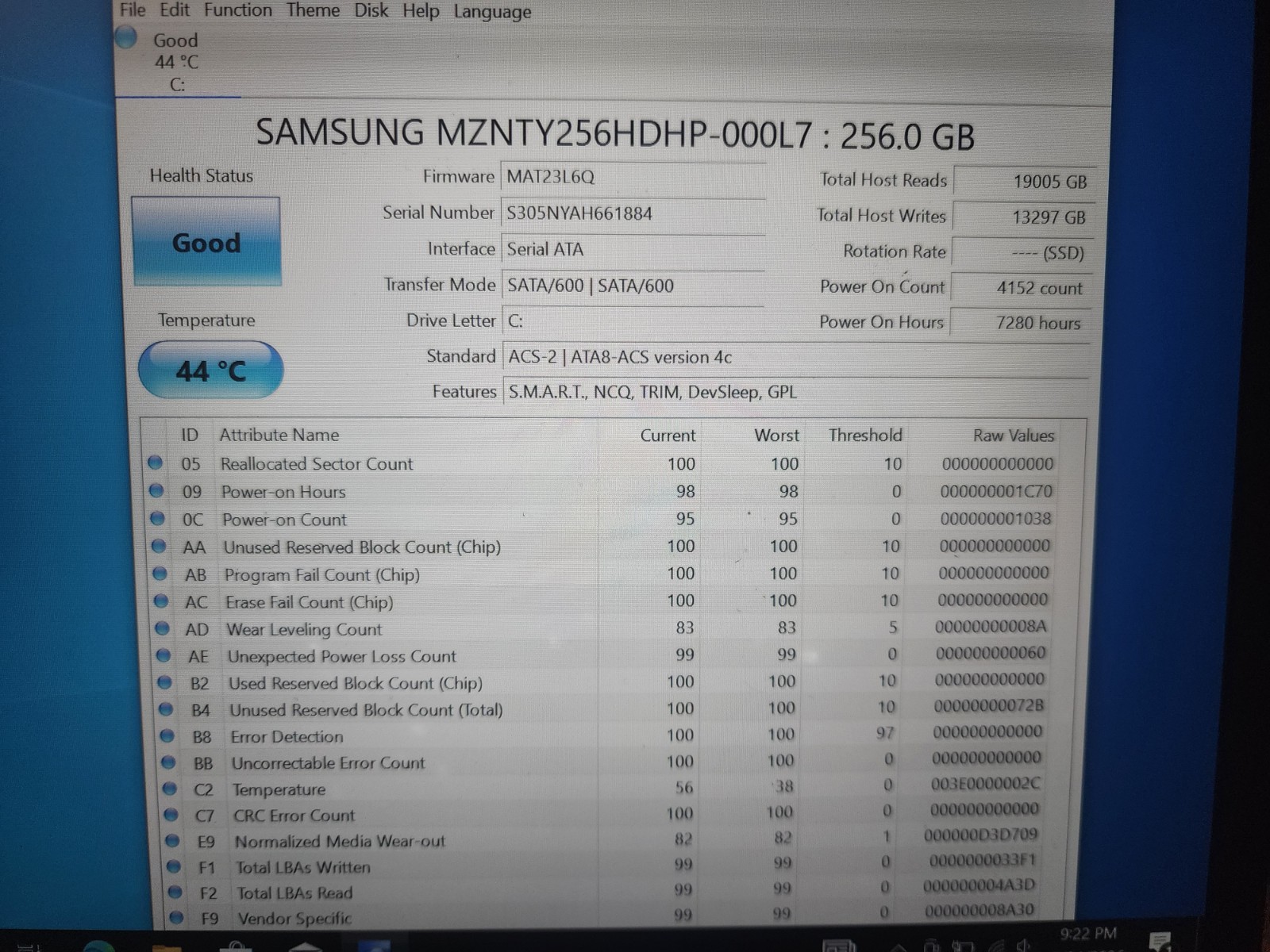The height and width of the screenshot is (952, 1270).
Task: Click the taskbar clock showing 9:22 PM
Action: point(1088,935)
